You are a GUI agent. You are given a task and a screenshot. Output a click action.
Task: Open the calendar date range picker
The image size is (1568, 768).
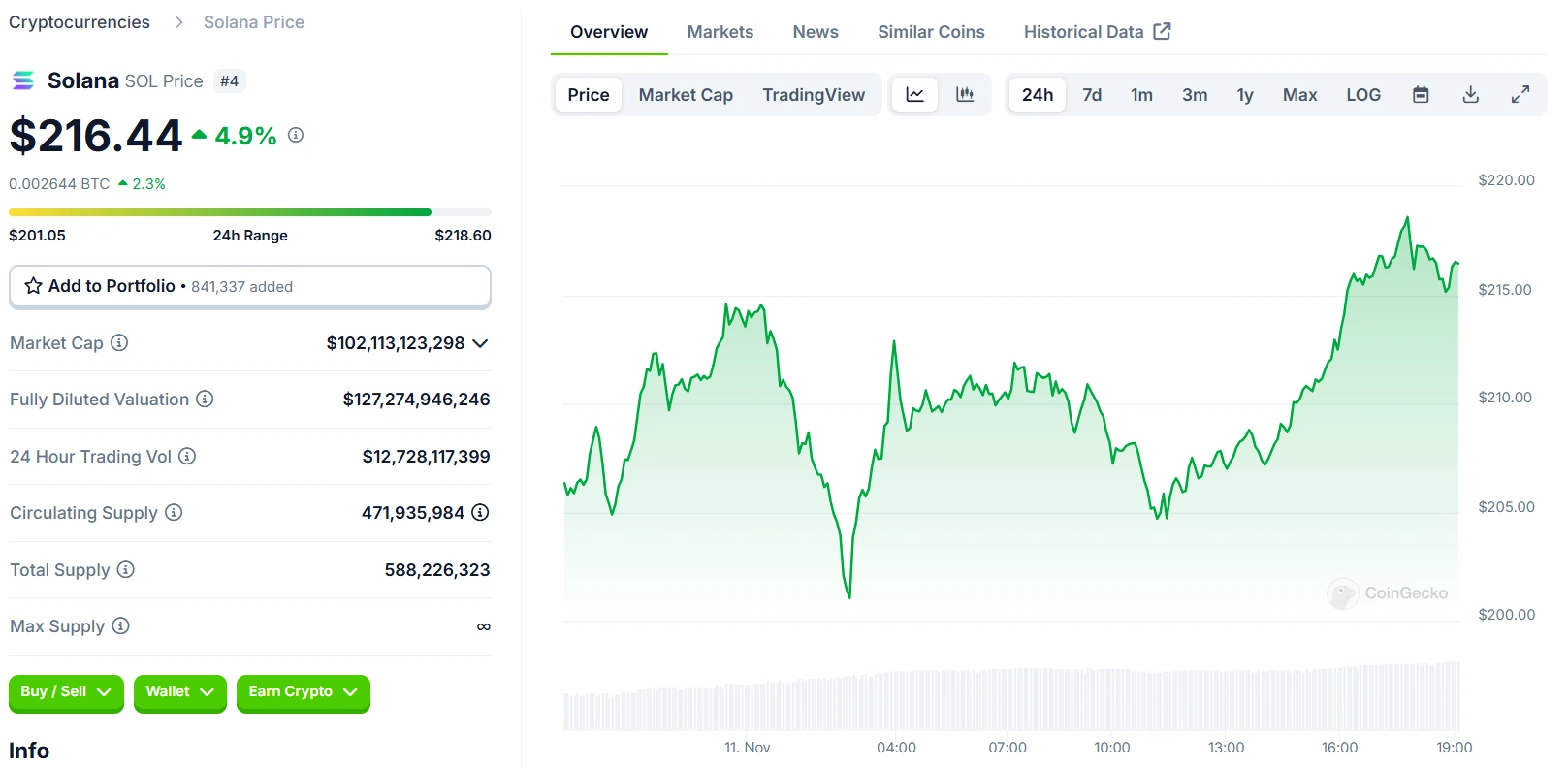1421,94
